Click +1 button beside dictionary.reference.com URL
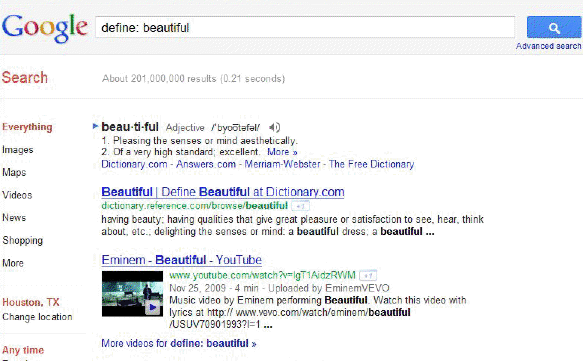Viewport: 583px width, 361px height. coord(300,206)
